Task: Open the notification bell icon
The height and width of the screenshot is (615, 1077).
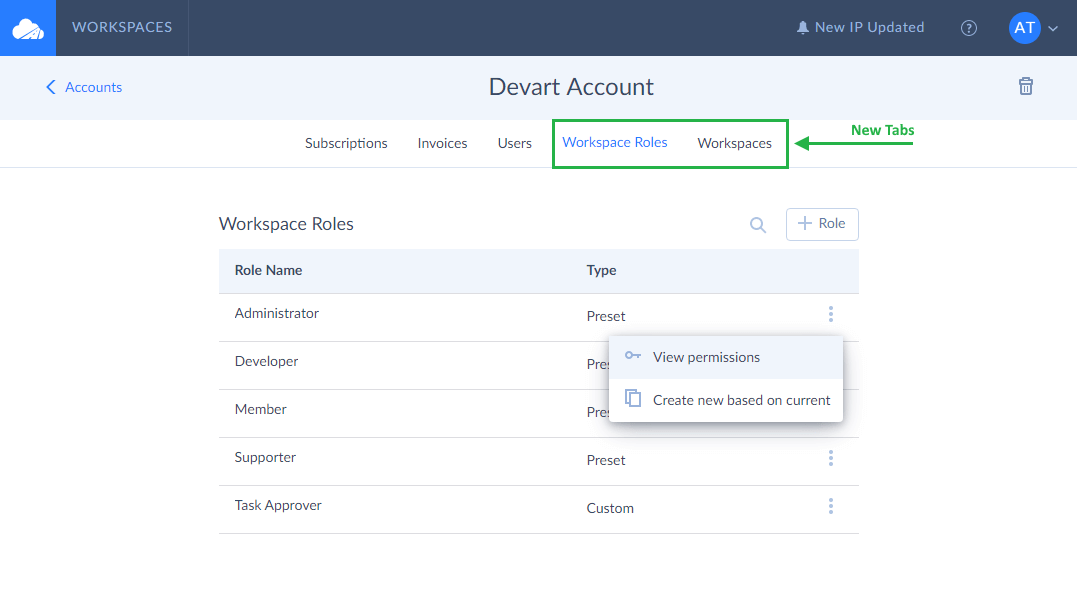Action: pyautogui.click(x=802, y=27)
